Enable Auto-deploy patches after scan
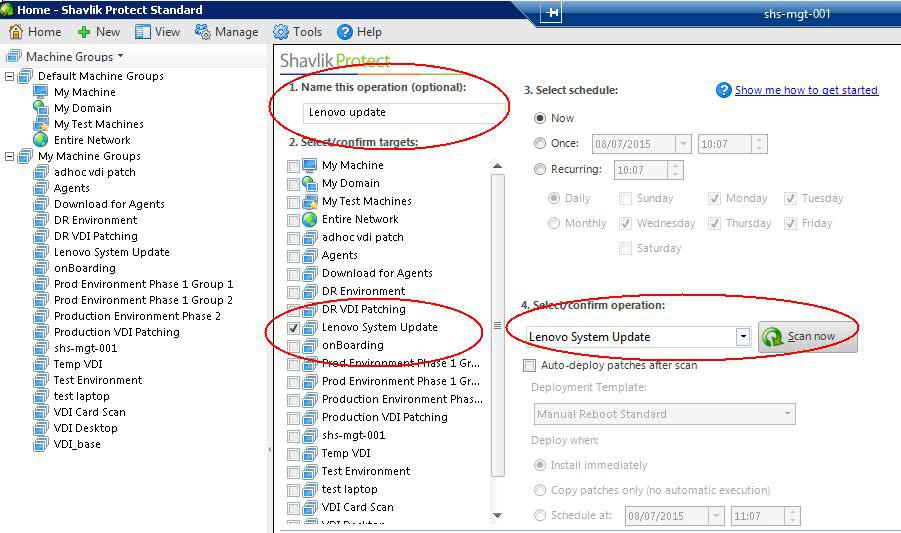901x533 pixels. [x=529, y=365]
